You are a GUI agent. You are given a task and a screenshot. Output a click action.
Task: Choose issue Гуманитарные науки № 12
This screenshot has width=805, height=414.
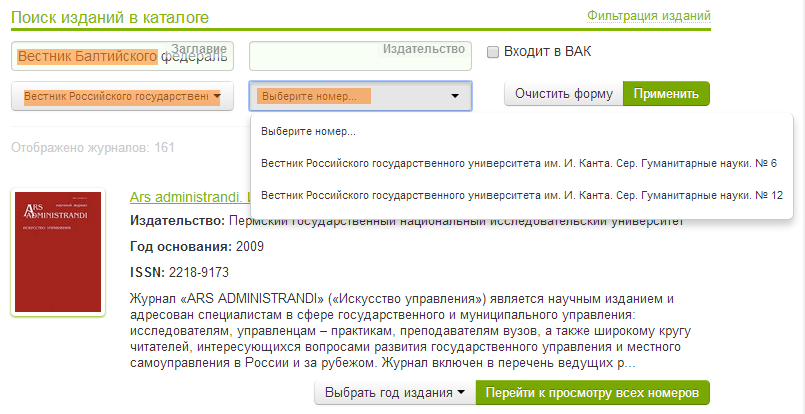(x=520, y=195)
